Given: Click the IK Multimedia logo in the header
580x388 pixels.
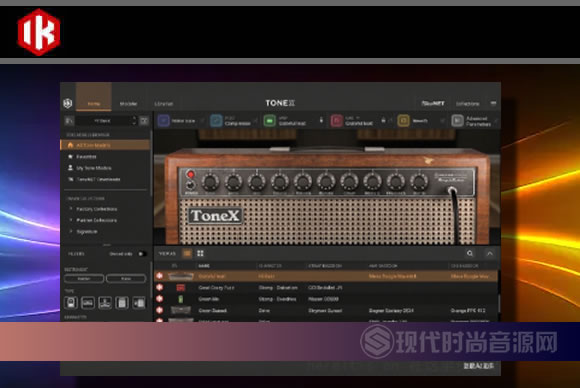Looking at the screenshot, I should click(39, 32).
